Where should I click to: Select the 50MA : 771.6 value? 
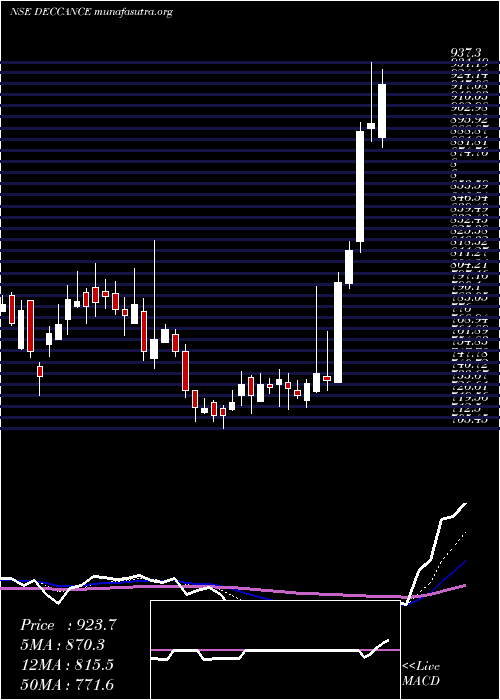pyautogui.click(x=67, y=684)
